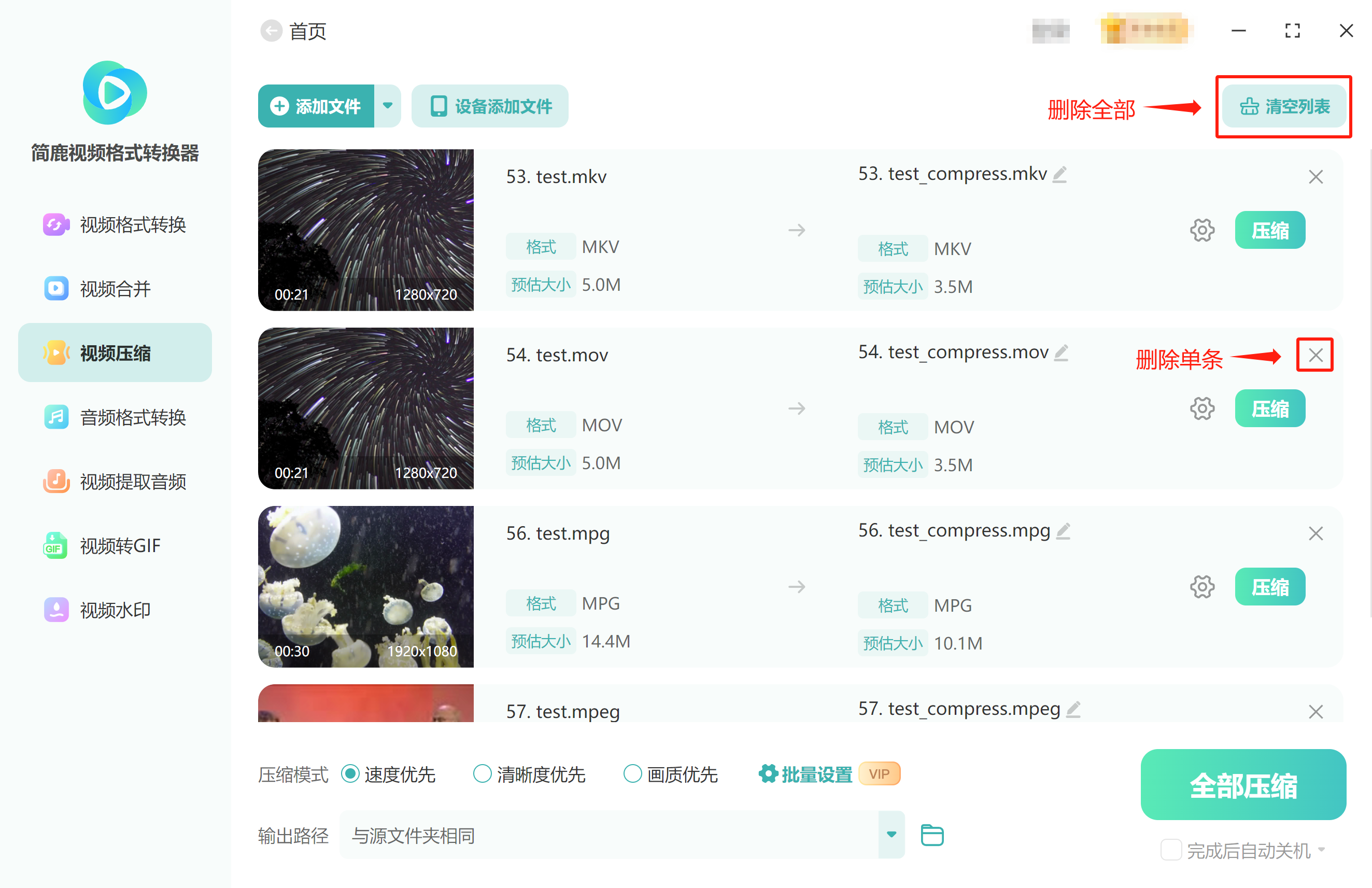Screen dimensions: 1372x888
Task: Expand the 添加文件 dropdown arrow
Action: tap(387, 106)
